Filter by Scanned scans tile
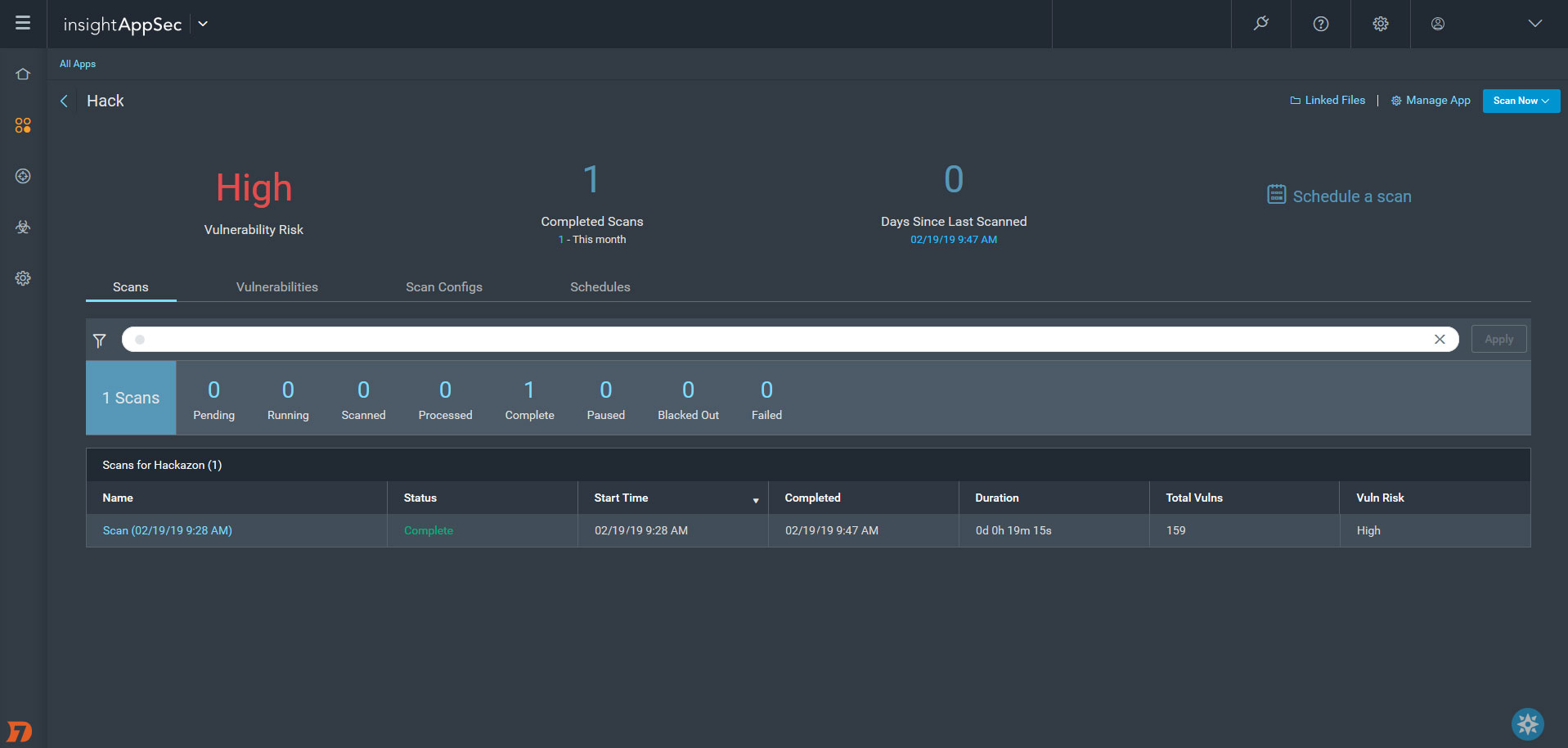This screenshot has height=748, width=1568. tap(363, 399)
